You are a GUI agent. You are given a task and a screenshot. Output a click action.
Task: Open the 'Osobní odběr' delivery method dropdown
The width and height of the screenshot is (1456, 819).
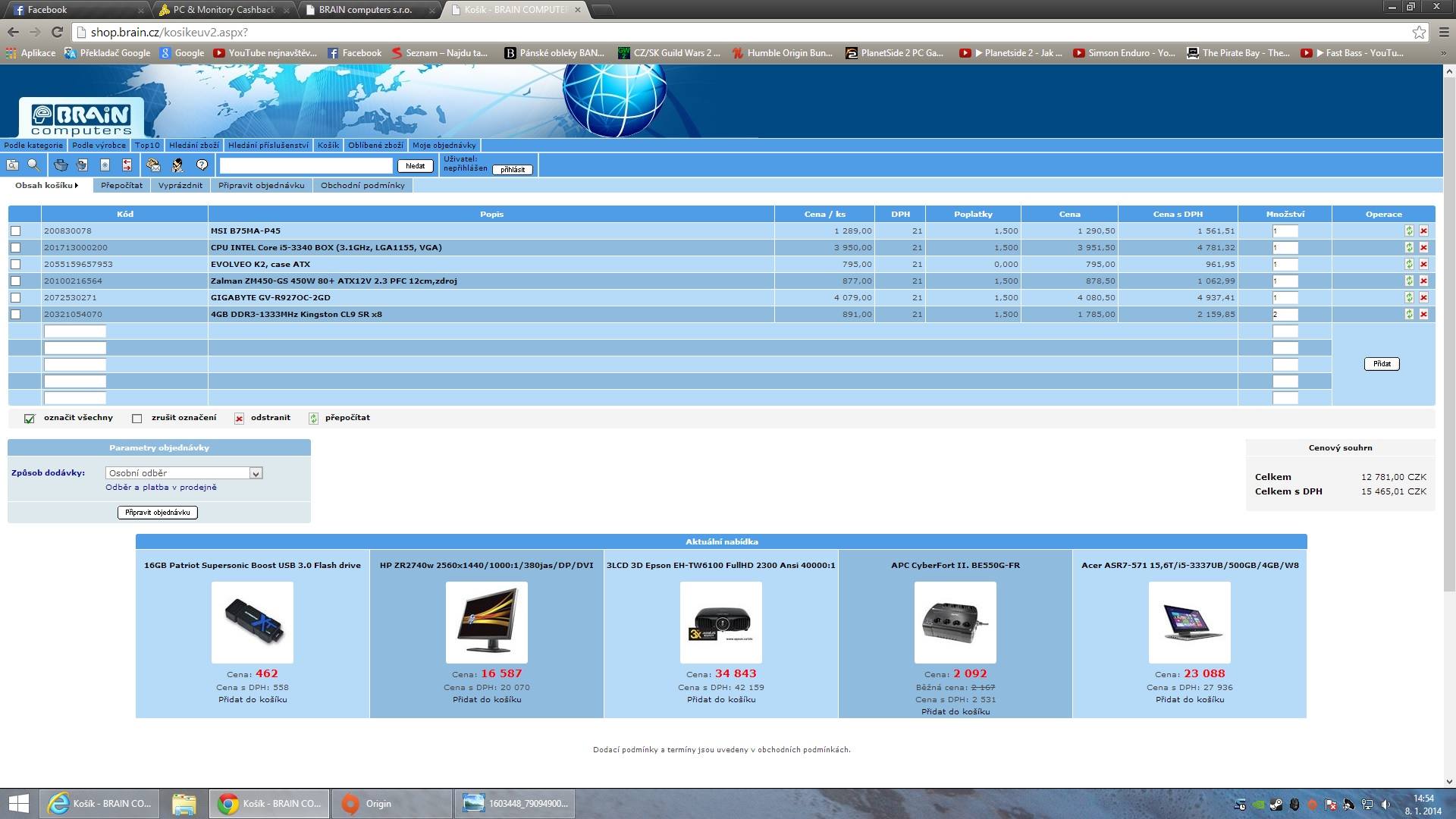[184, 473]
